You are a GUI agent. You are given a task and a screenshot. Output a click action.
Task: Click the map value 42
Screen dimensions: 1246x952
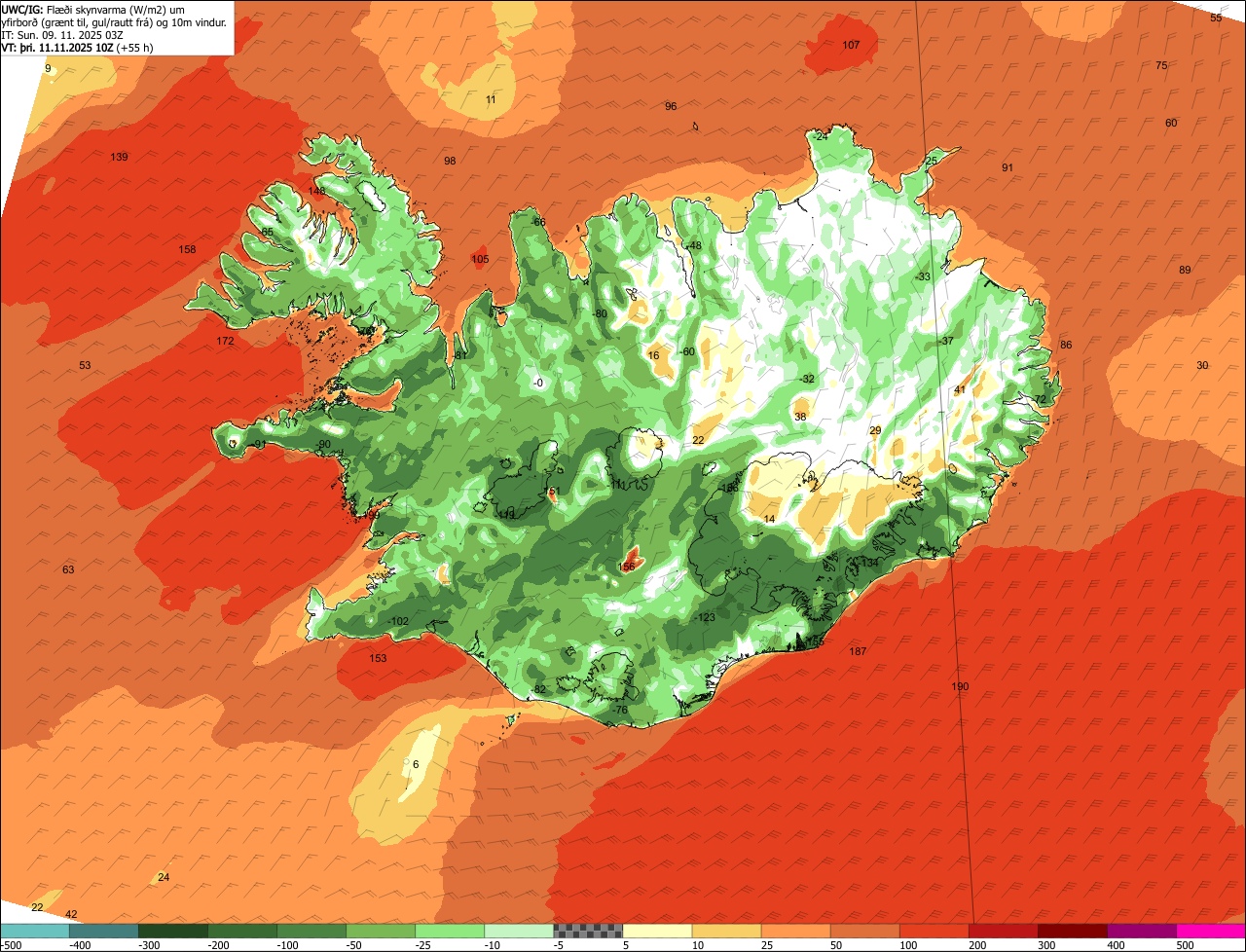tap(71, 914)
